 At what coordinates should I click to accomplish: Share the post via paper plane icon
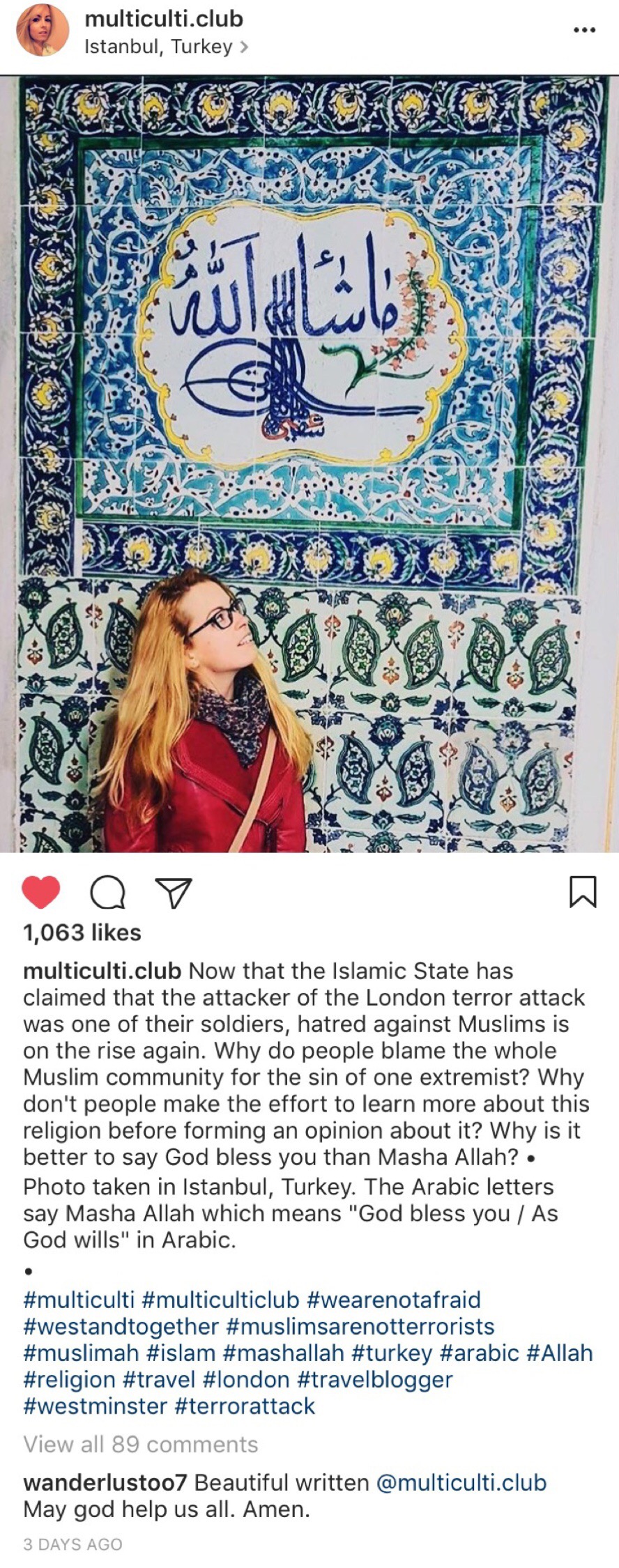(x=174, y=892)
